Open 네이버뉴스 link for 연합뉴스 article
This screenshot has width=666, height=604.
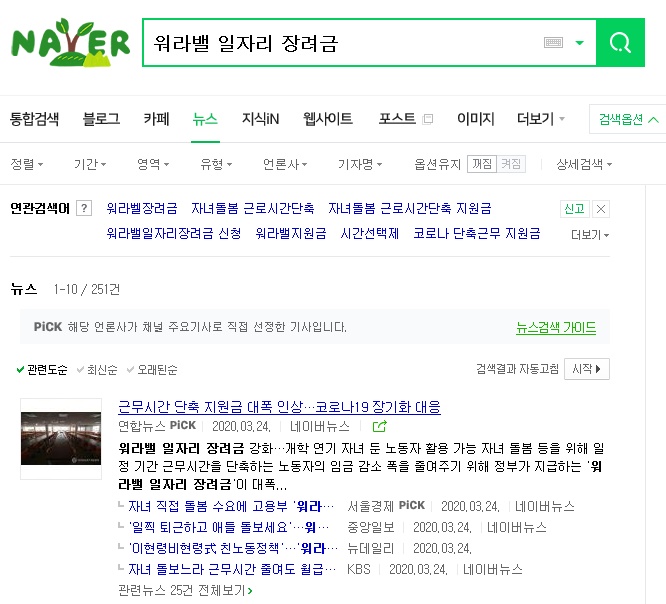(320, 426)
